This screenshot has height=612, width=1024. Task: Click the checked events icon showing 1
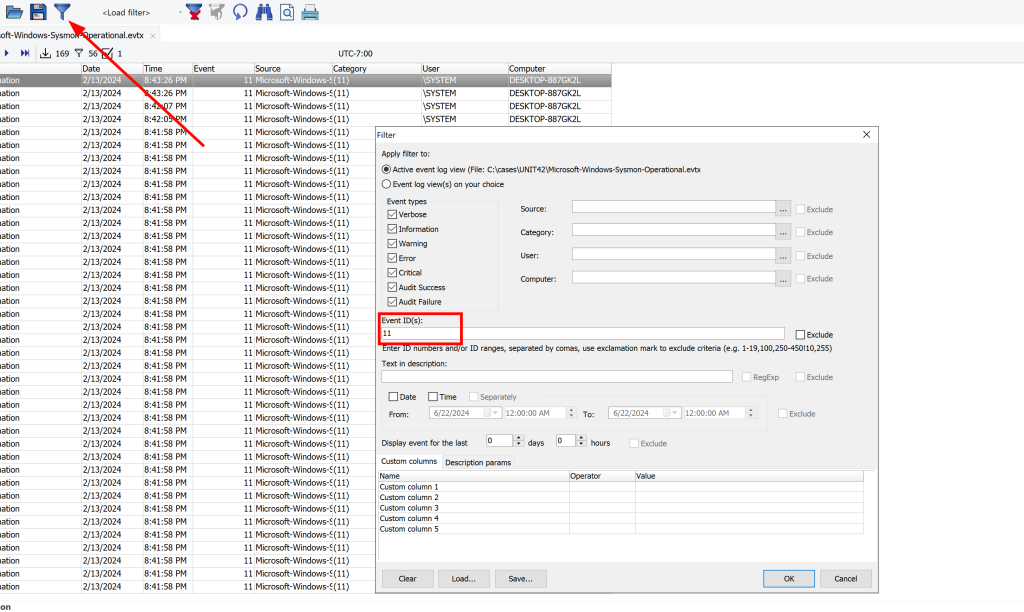click(107, 53)
